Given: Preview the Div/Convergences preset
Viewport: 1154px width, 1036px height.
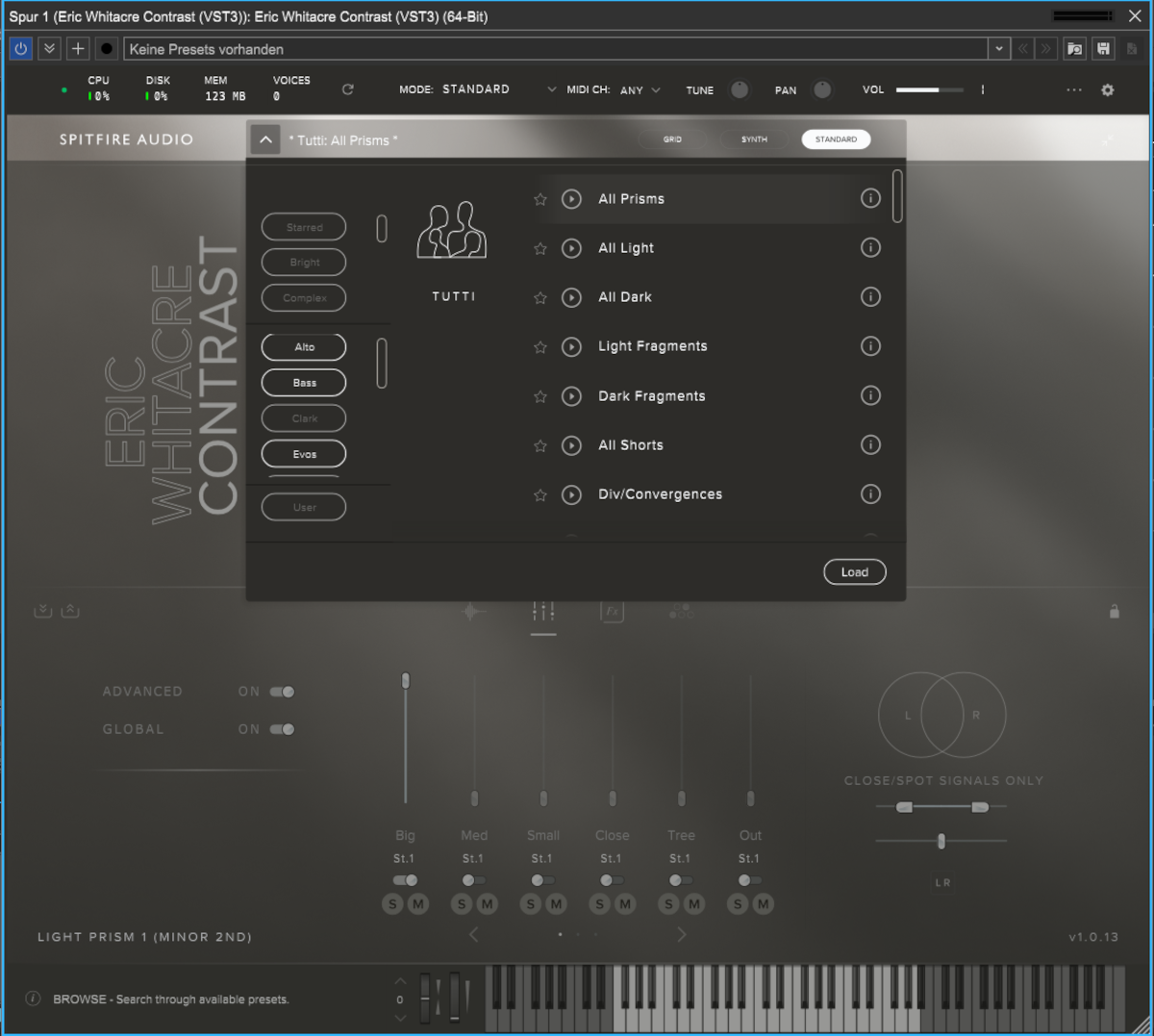Looking at the screenshot, I should tap(571, 494).
